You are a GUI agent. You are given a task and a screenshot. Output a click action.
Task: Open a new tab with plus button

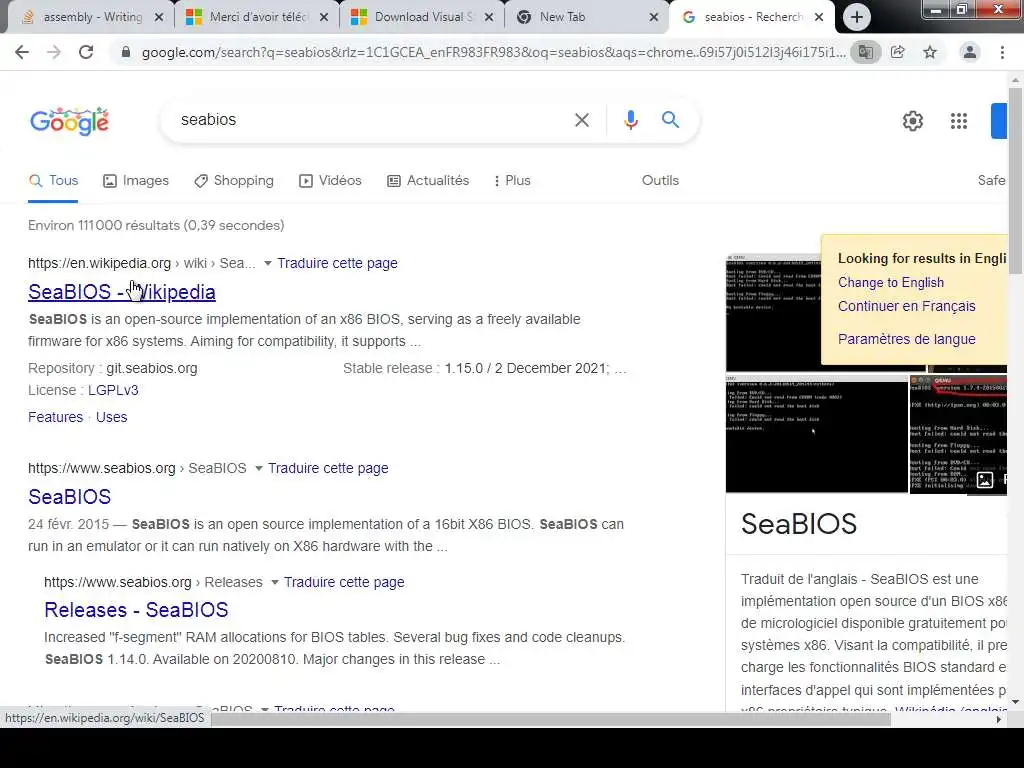(857, 17)
